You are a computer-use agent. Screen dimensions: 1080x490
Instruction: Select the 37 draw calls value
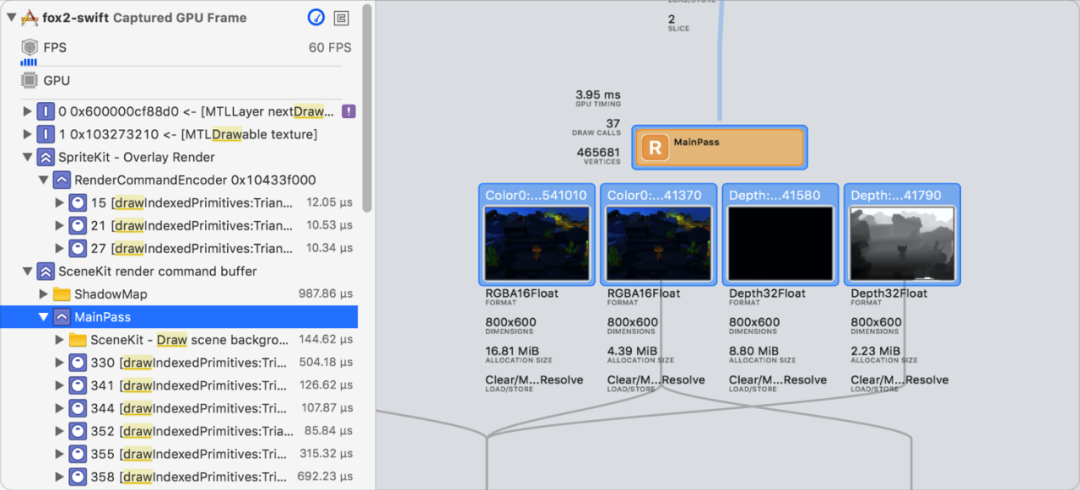point(613,123)
